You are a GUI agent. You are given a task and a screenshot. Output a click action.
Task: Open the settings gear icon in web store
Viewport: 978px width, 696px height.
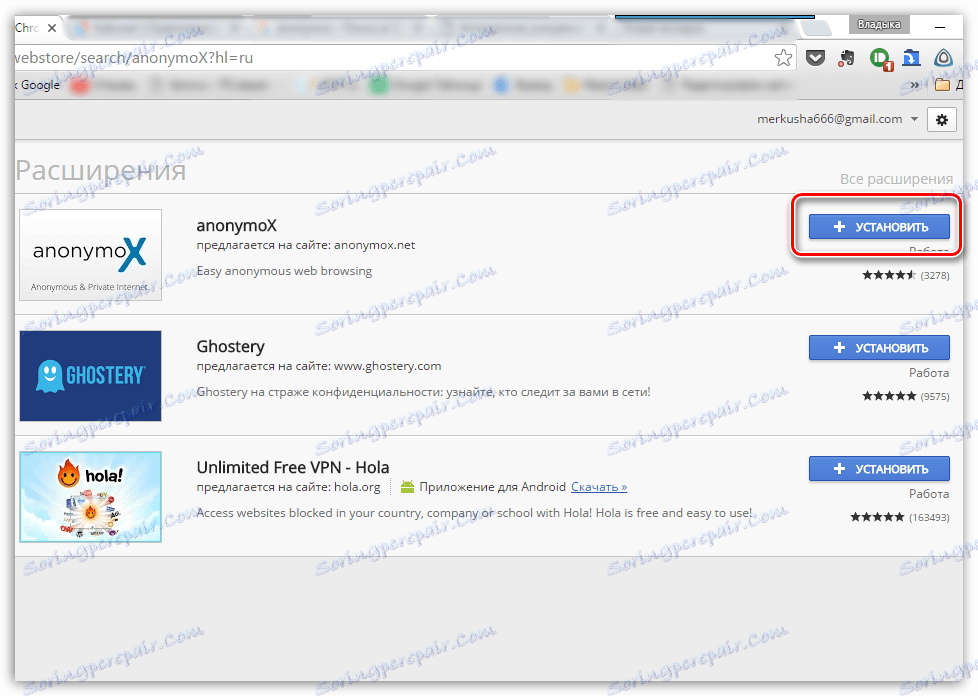pyautogui.click(x=942, y=119)
